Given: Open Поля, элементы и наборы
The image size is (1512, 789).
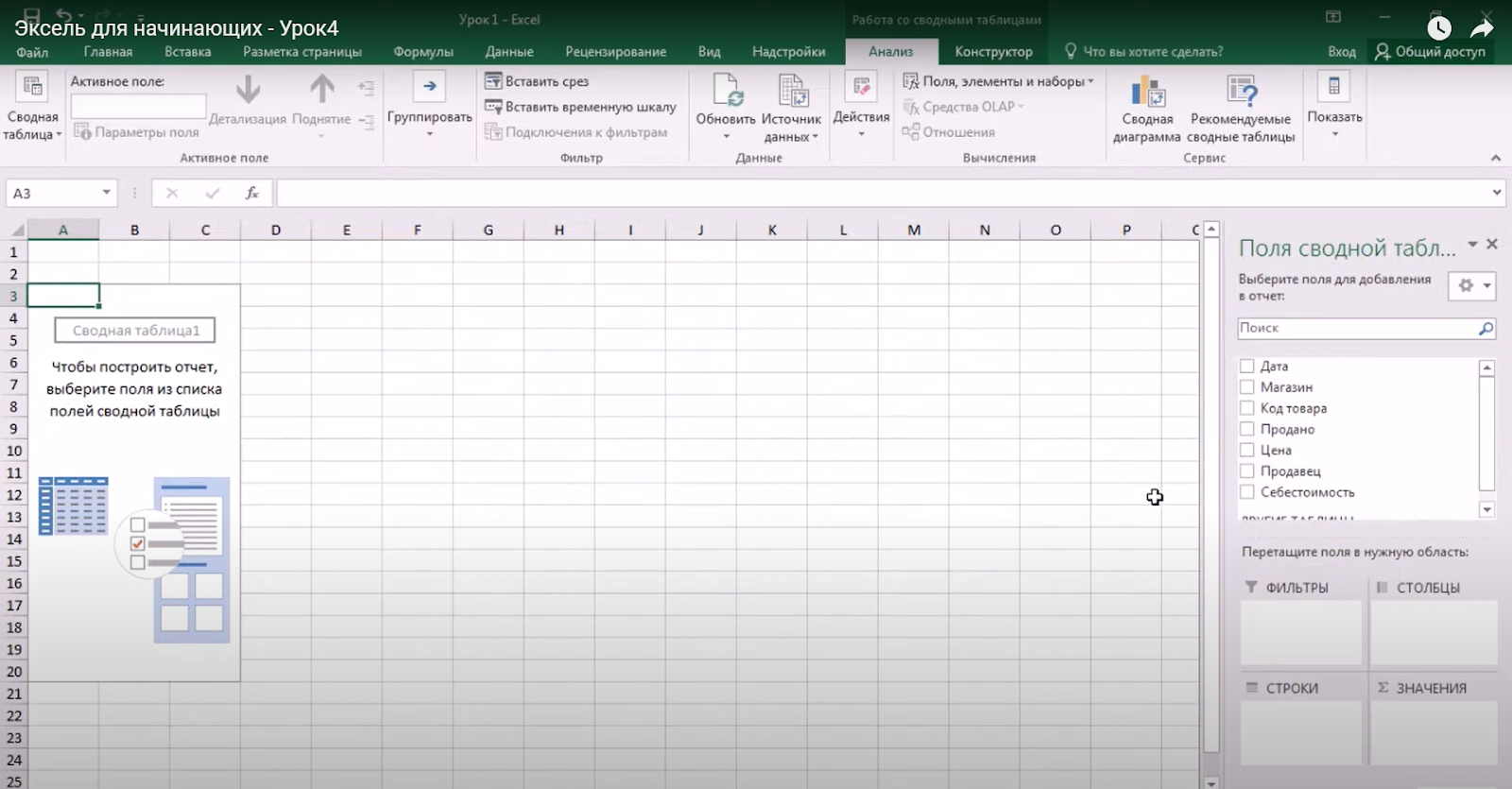Looking at the screenshot, I should [998, 81].
